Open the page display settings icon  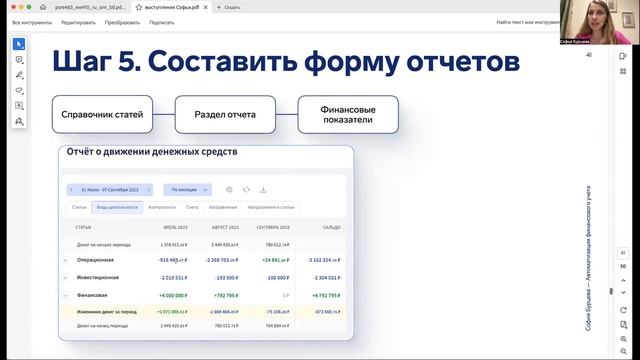tap(623, 325)
